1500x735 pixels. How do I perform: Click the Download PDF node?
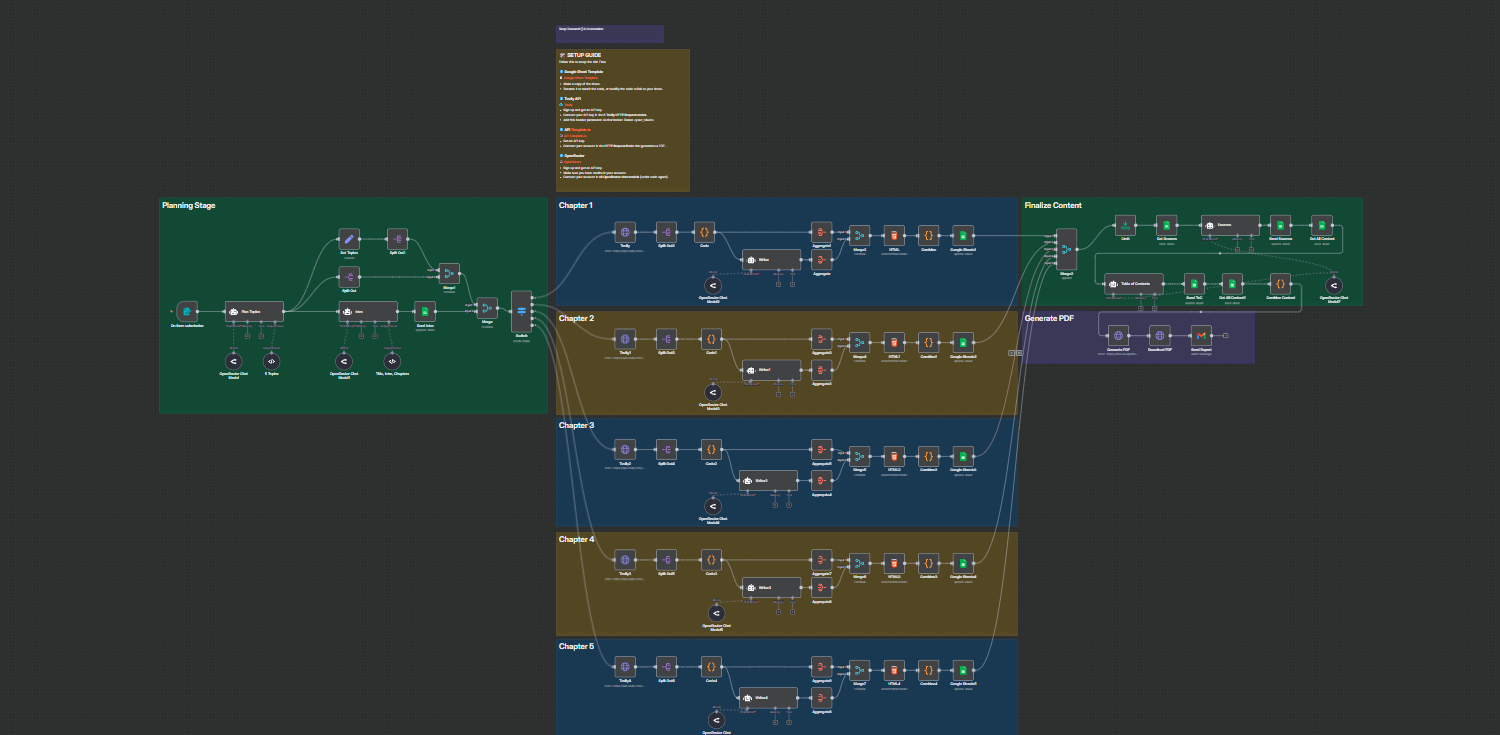[x=1160, y=335]
